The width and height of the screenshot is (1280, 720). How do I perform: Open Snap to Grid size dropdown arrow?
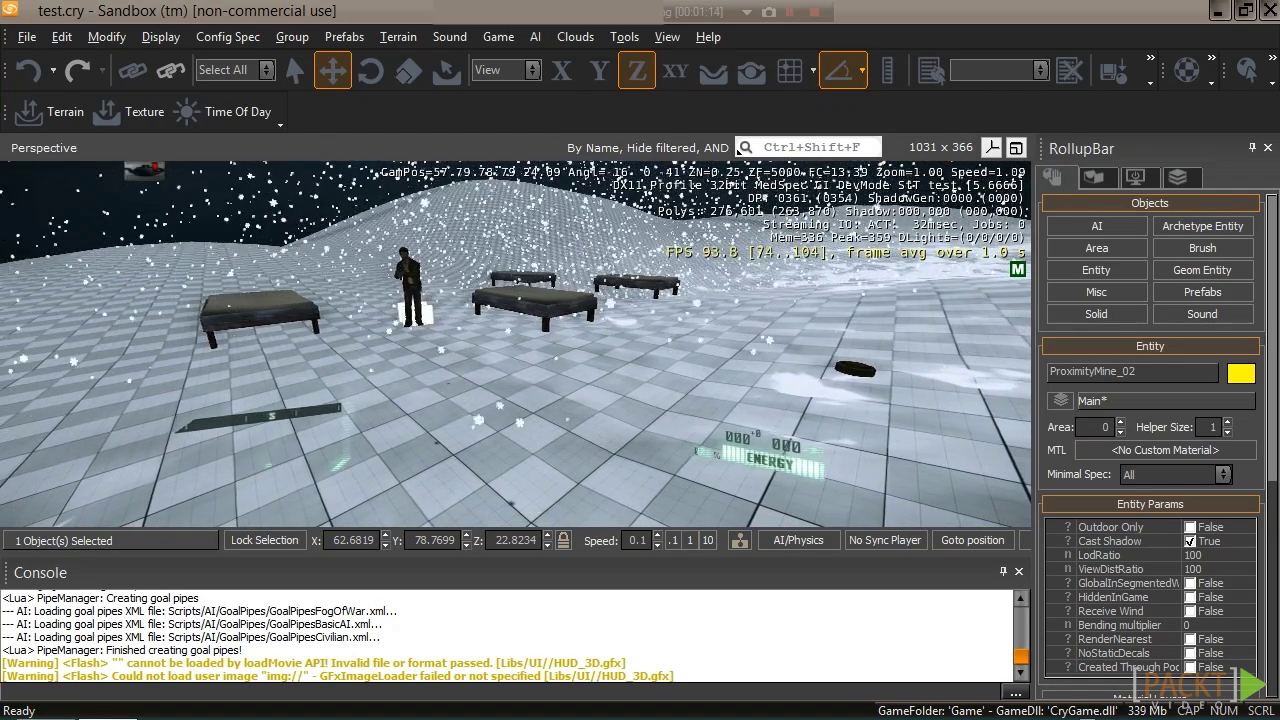[813, 71]
